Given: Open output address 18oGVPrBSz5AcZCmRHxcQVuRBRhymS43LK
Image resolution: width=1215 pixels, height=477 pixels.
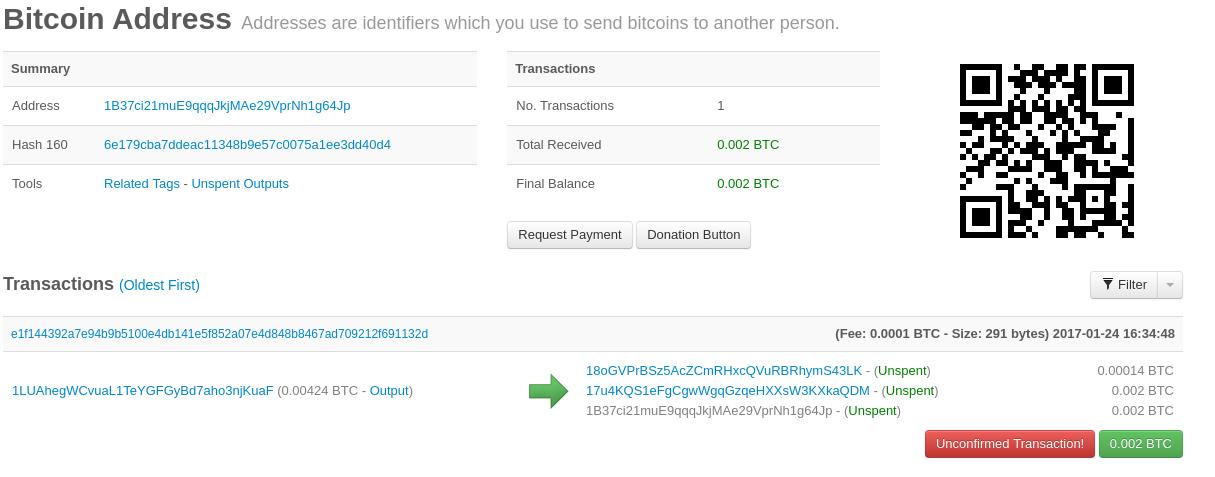Looking at the screenshot, I should (x=724, y=371).
